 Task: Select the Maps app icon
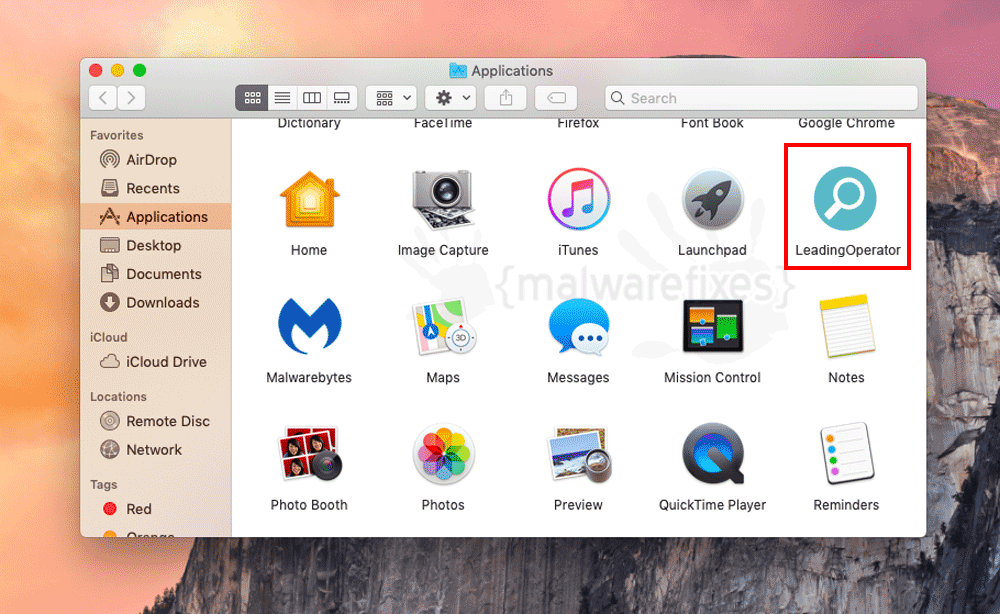444,326
